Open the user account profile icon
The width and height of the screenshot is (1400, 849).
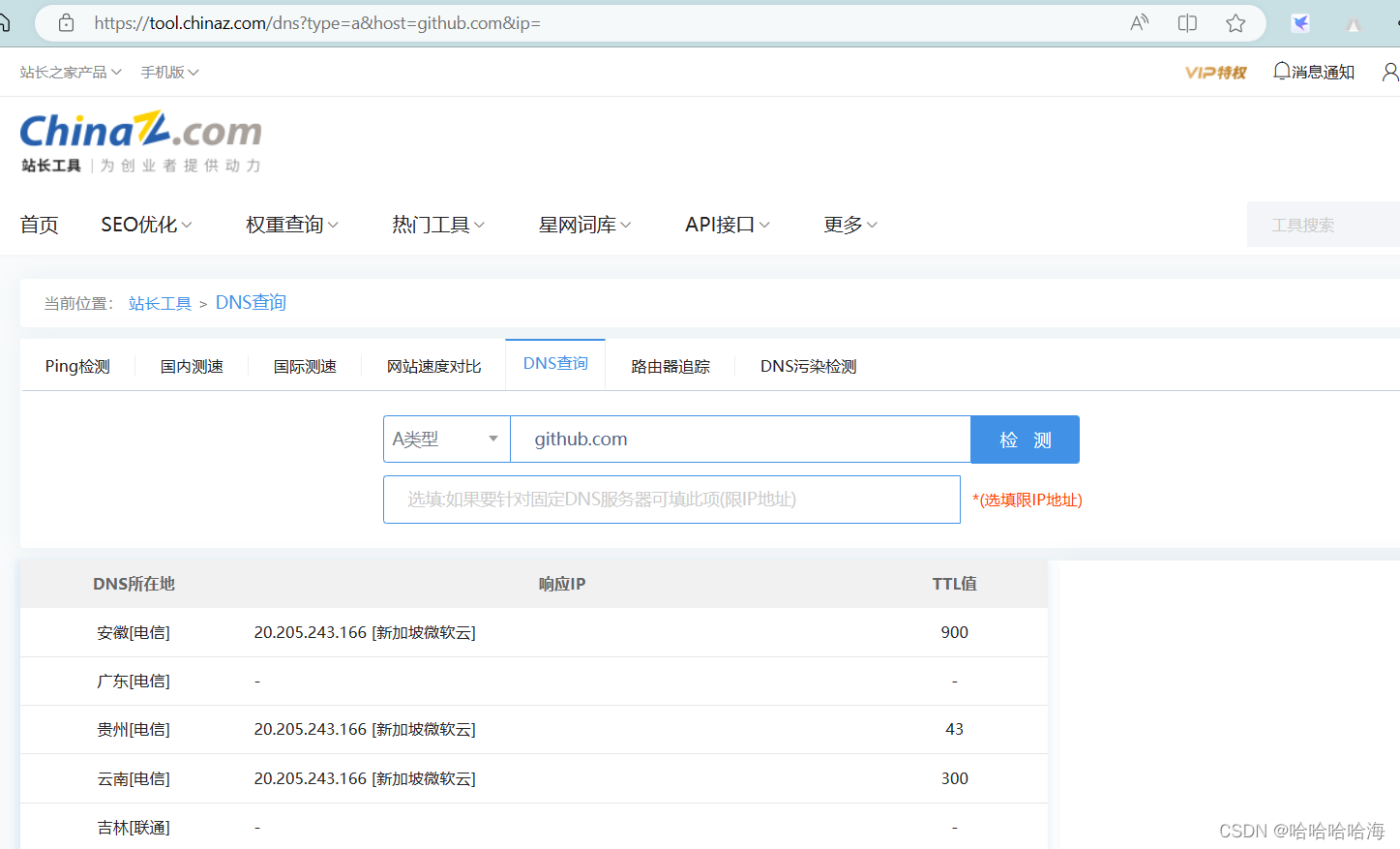(x=1390, y=72)
